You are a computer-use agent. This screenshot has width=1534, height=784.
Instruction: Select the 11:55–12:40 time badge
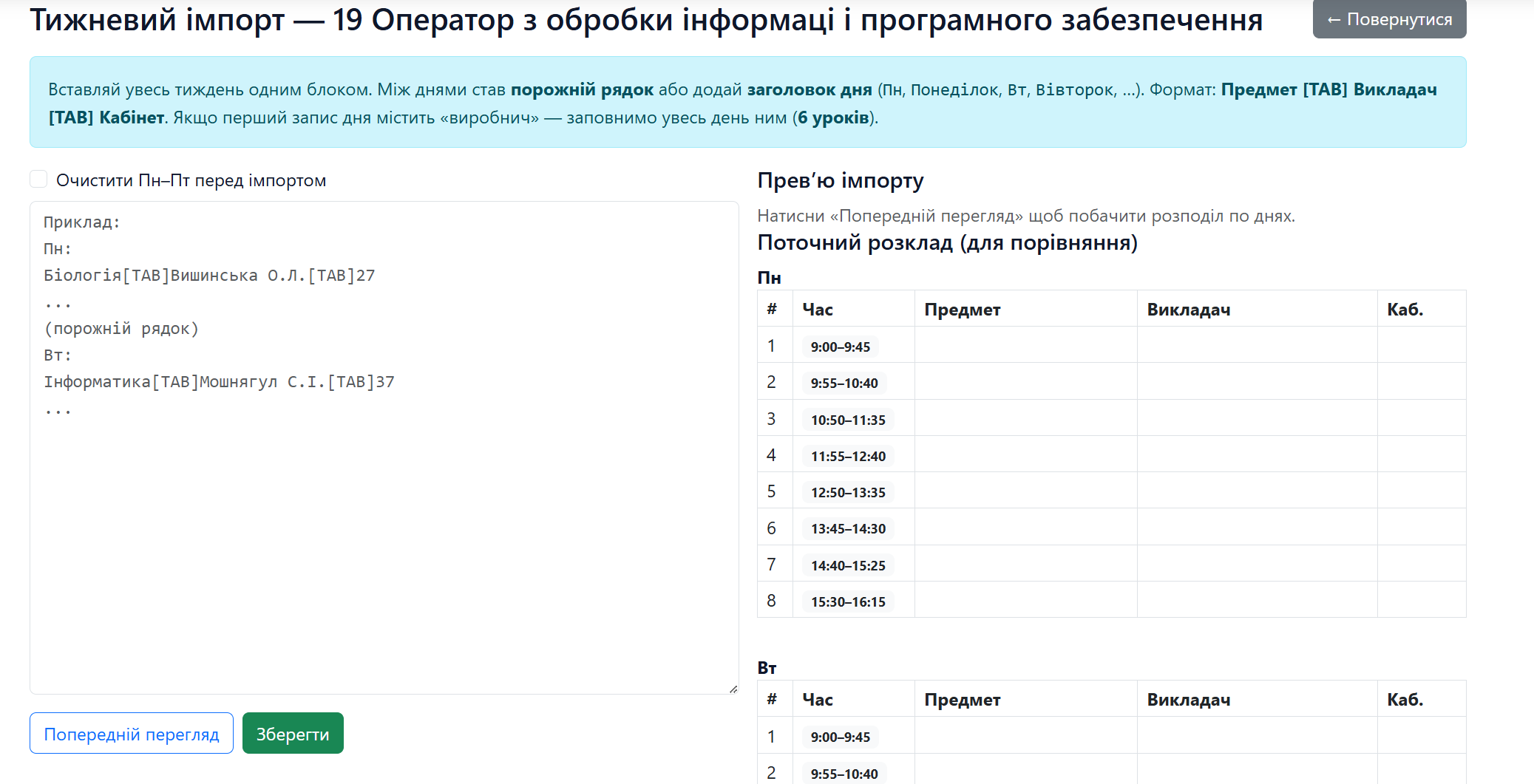tap(847, 456)
